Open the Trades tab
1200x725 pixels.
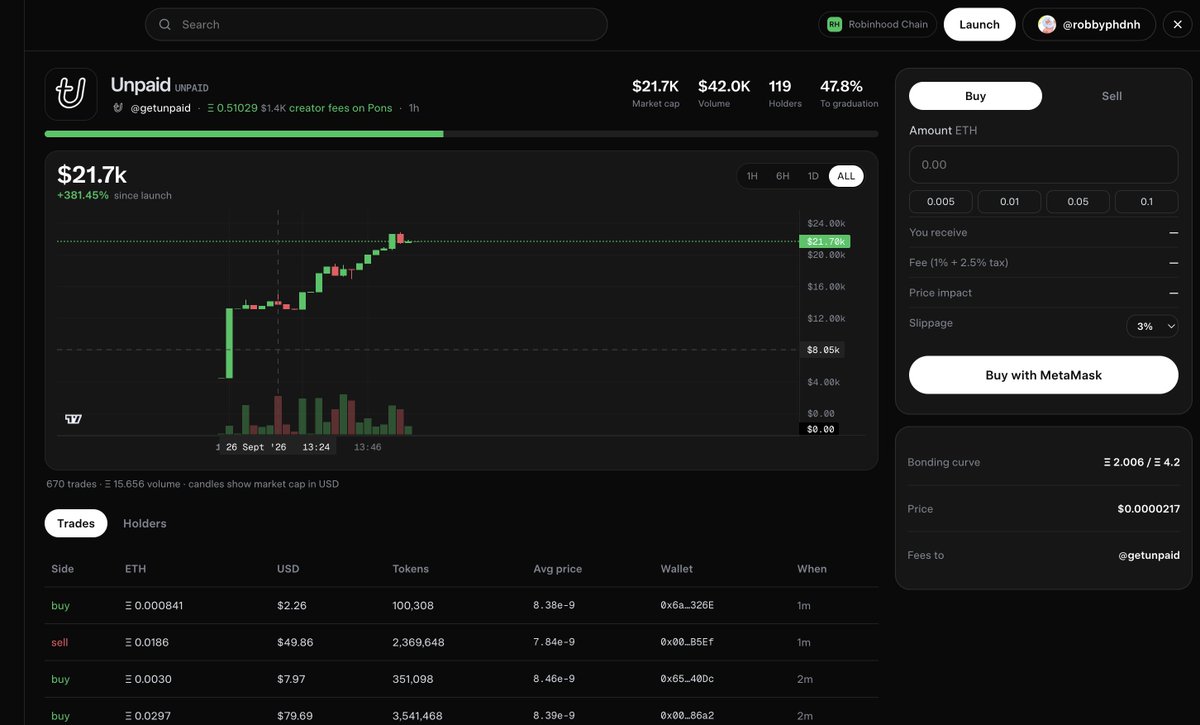click(76, 523)
